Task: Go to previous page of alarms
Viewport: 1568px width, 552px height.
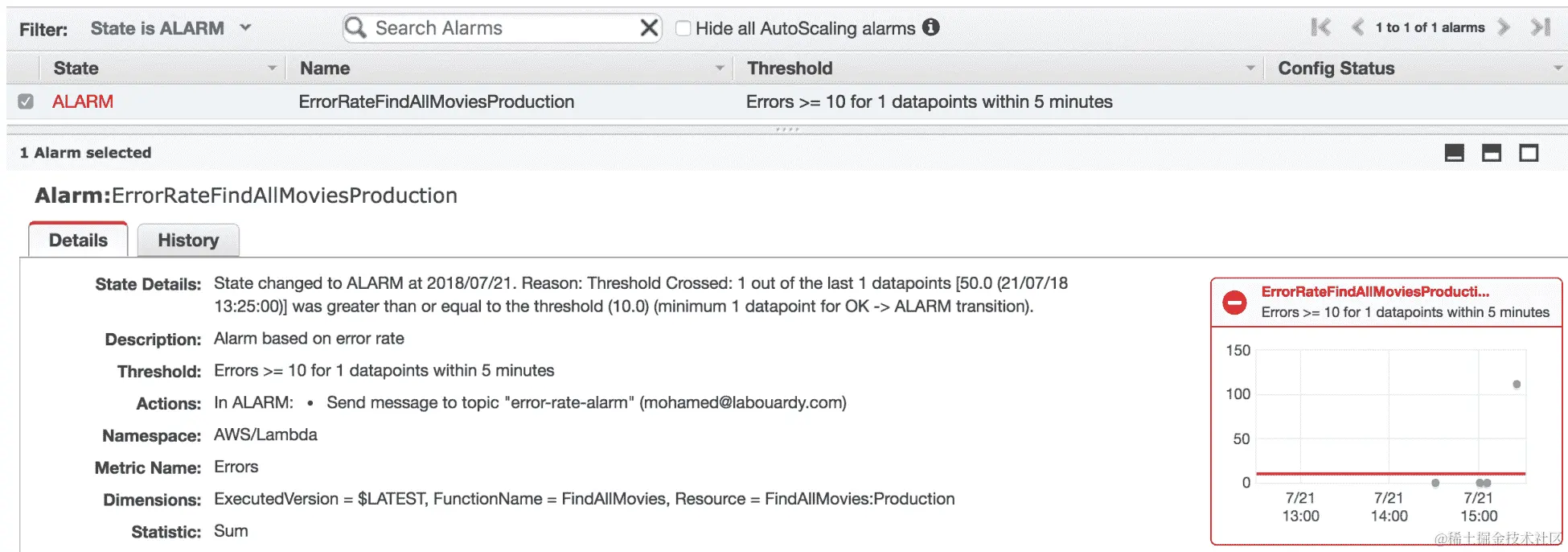Action: (x=1357, y=27)
